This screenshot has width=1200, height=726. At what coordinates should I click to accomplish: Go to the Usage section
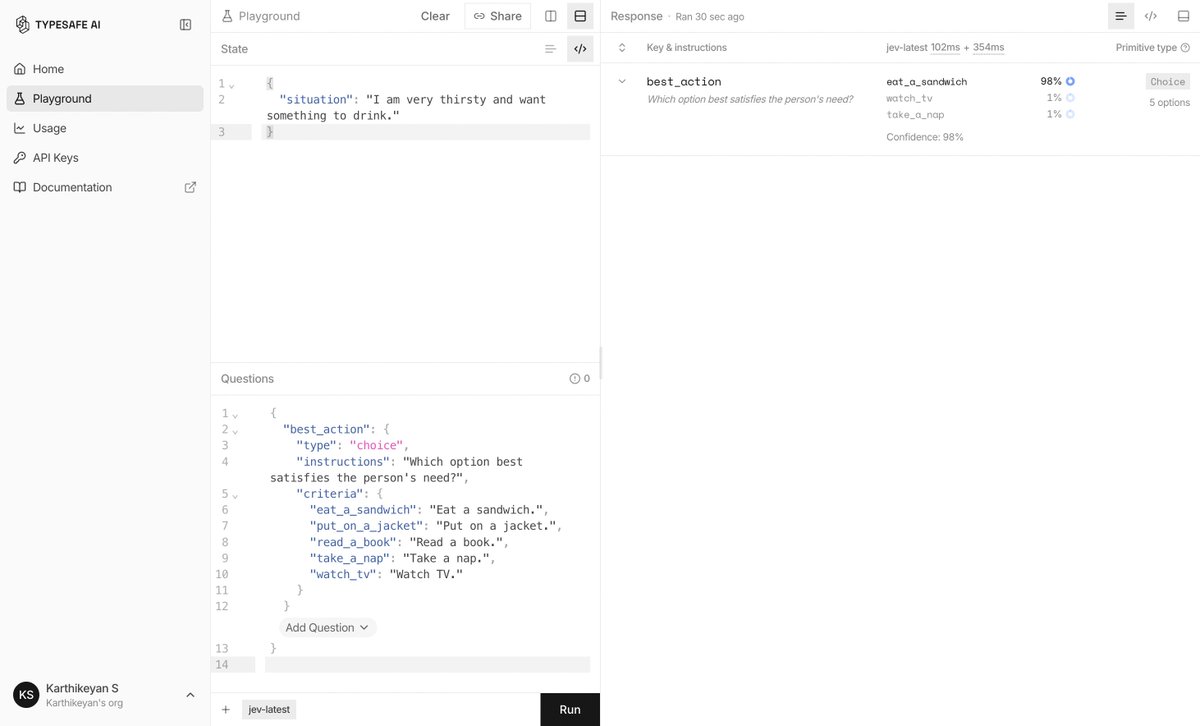tap(105, 128)
